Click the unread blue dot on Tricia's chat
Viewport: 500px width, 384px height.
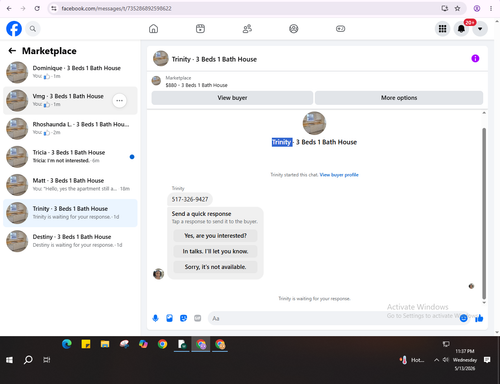tap(132, 157)
